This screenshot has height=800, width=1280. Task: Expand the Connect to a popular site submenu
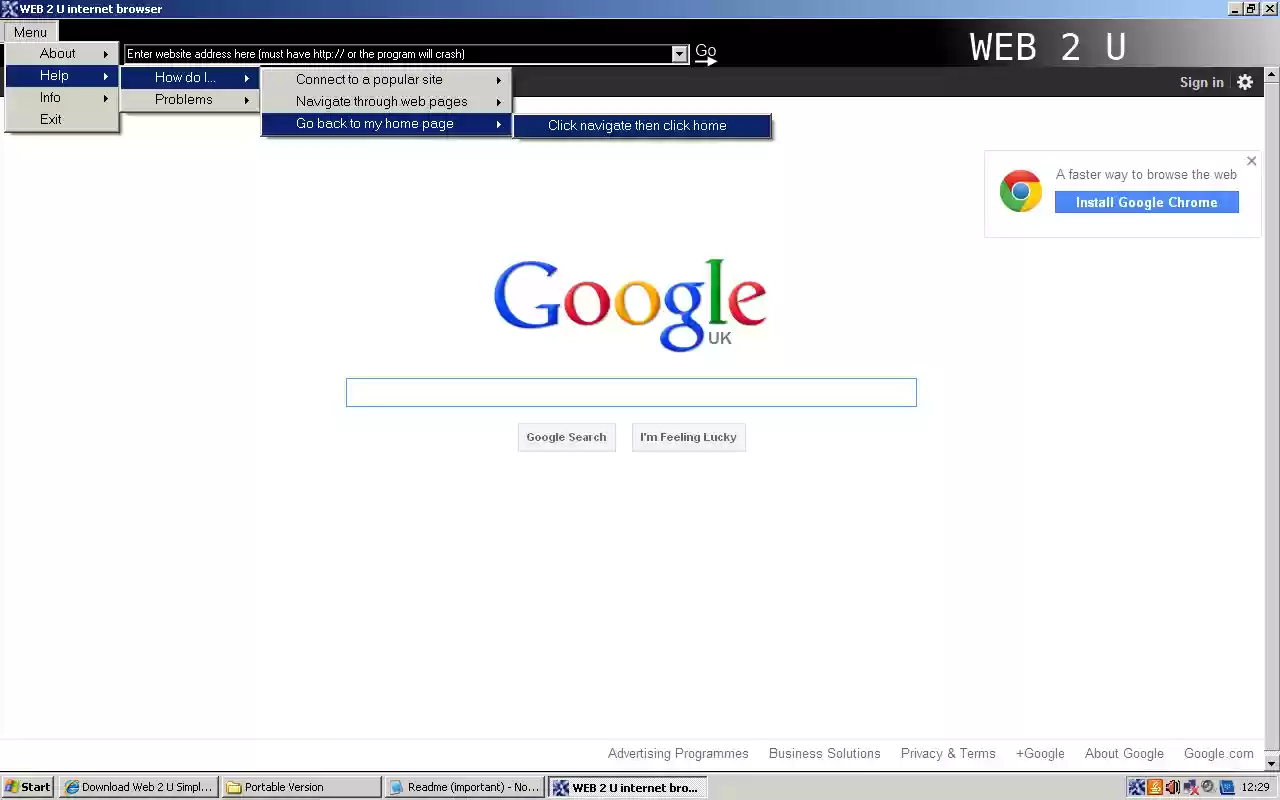click(370, 79)
